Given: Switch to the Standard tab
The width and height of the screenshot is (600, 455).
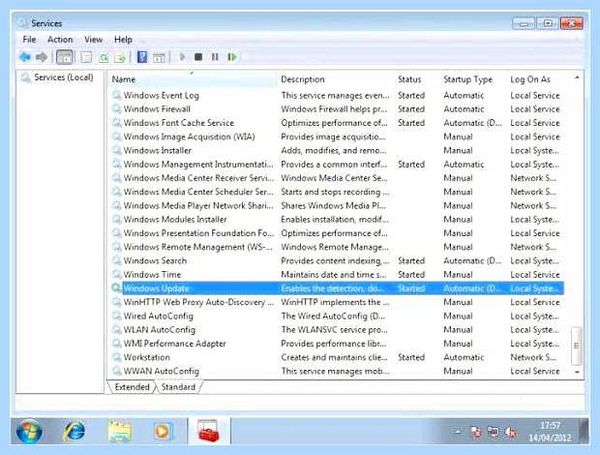Looking at the screenshot, I should click(x=178, y=387).
